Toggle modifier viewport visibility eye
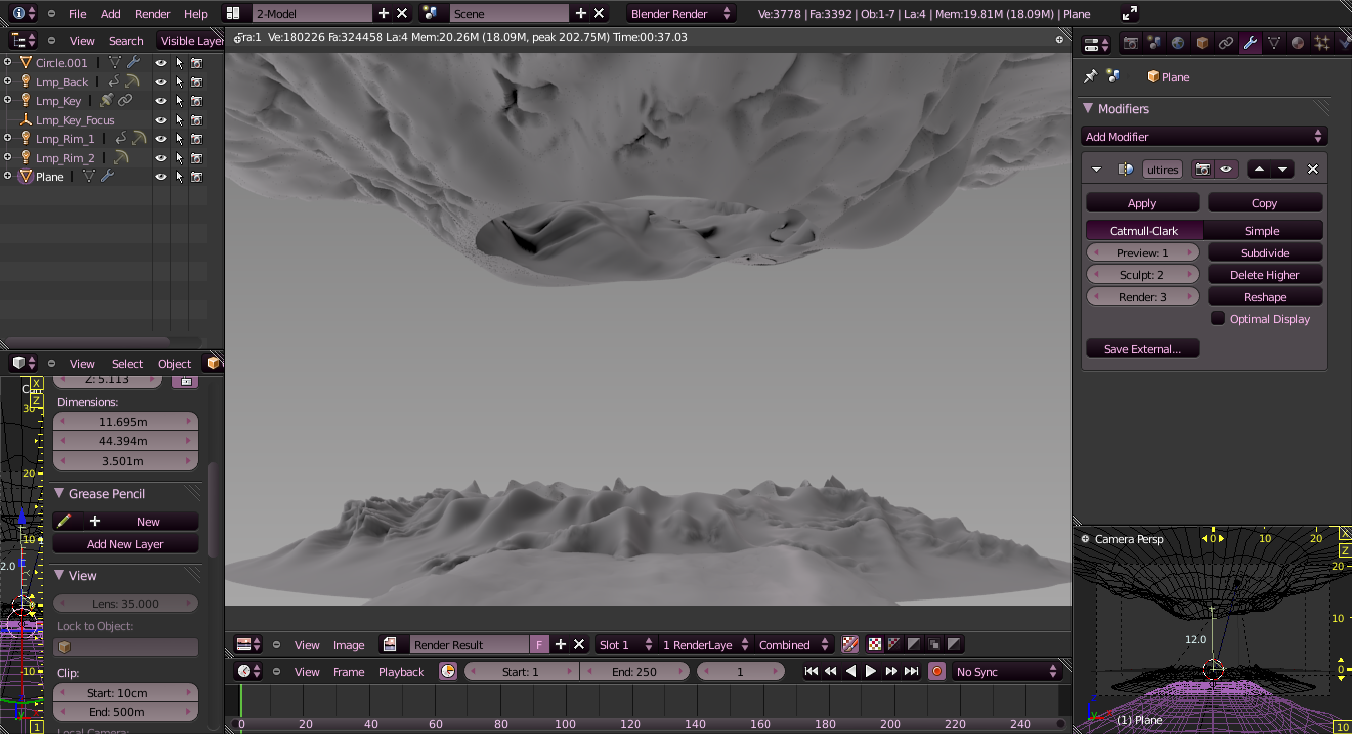Image resolution: width=1352 pixels, height=734 pixels. 1225,169
